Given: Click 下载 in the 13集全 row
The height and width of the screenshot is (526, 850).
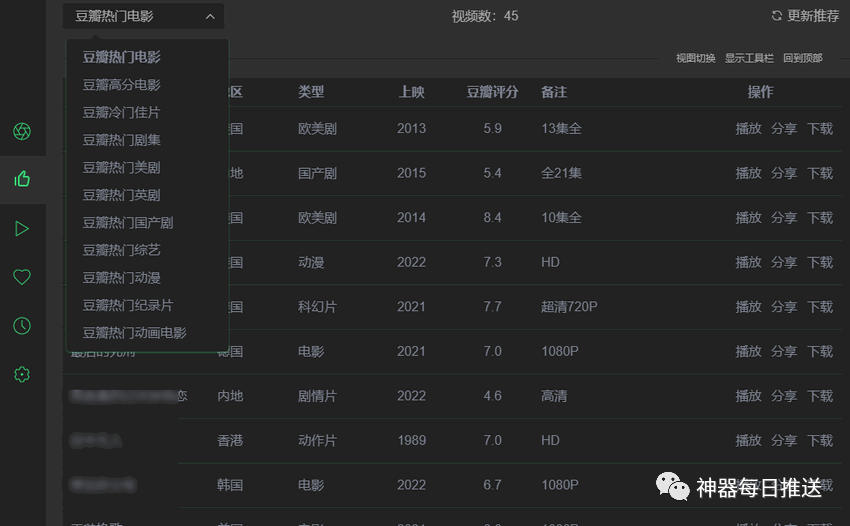Looking at the screenshot, I should 820,129.
